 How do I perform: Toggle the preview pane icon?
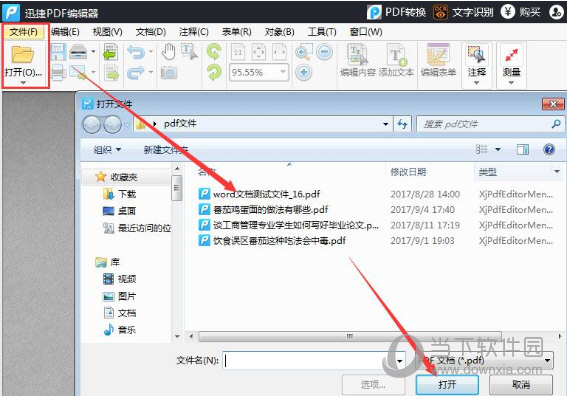(x=523, y=149)
